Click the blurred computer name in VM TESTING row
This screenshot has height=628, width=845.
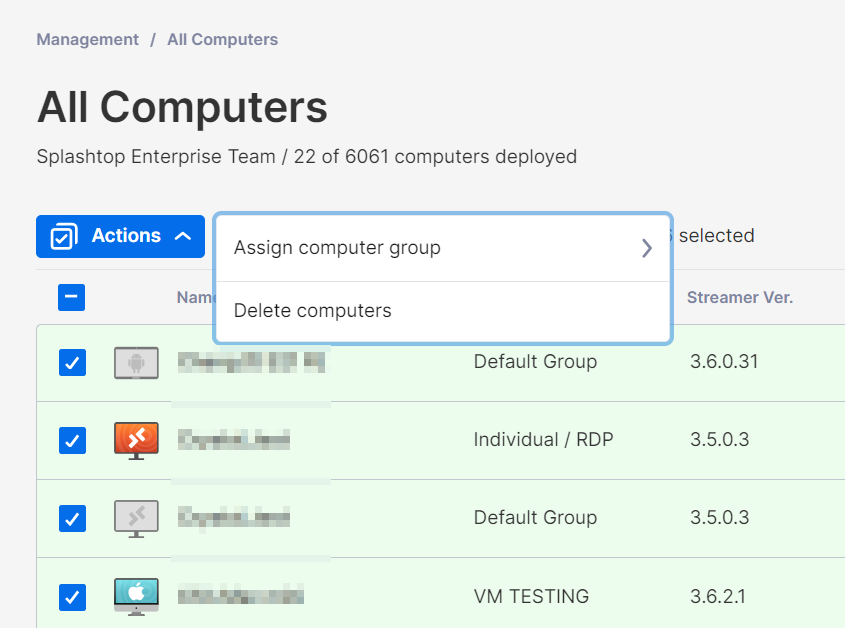240,596
